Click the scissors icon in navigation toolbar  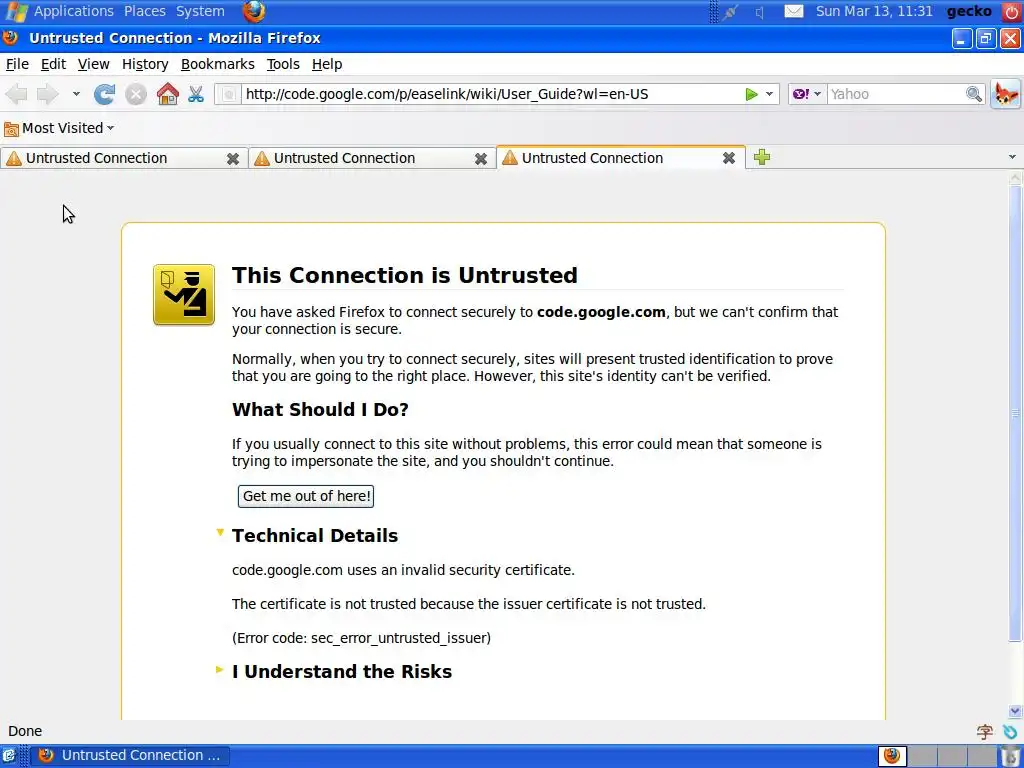pos(196,94)
